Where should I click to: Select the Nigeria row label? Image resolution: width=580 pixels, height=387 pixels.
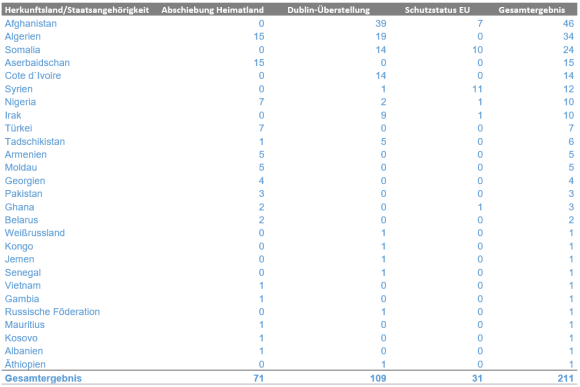pyautogui.click(x=20, y=102)
